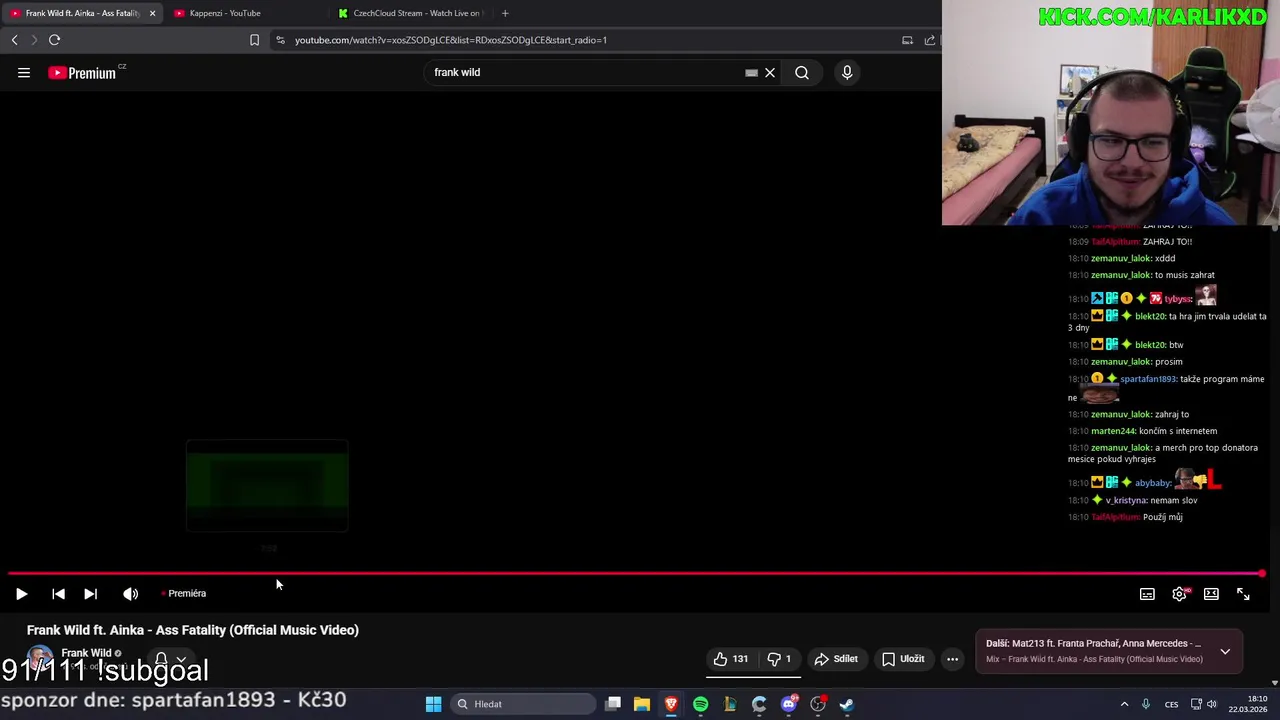The height and width of the screenshot is (720, 1280).
Task: Switch to CzechCloud Stream tab
Action: [x=410, y=13]
